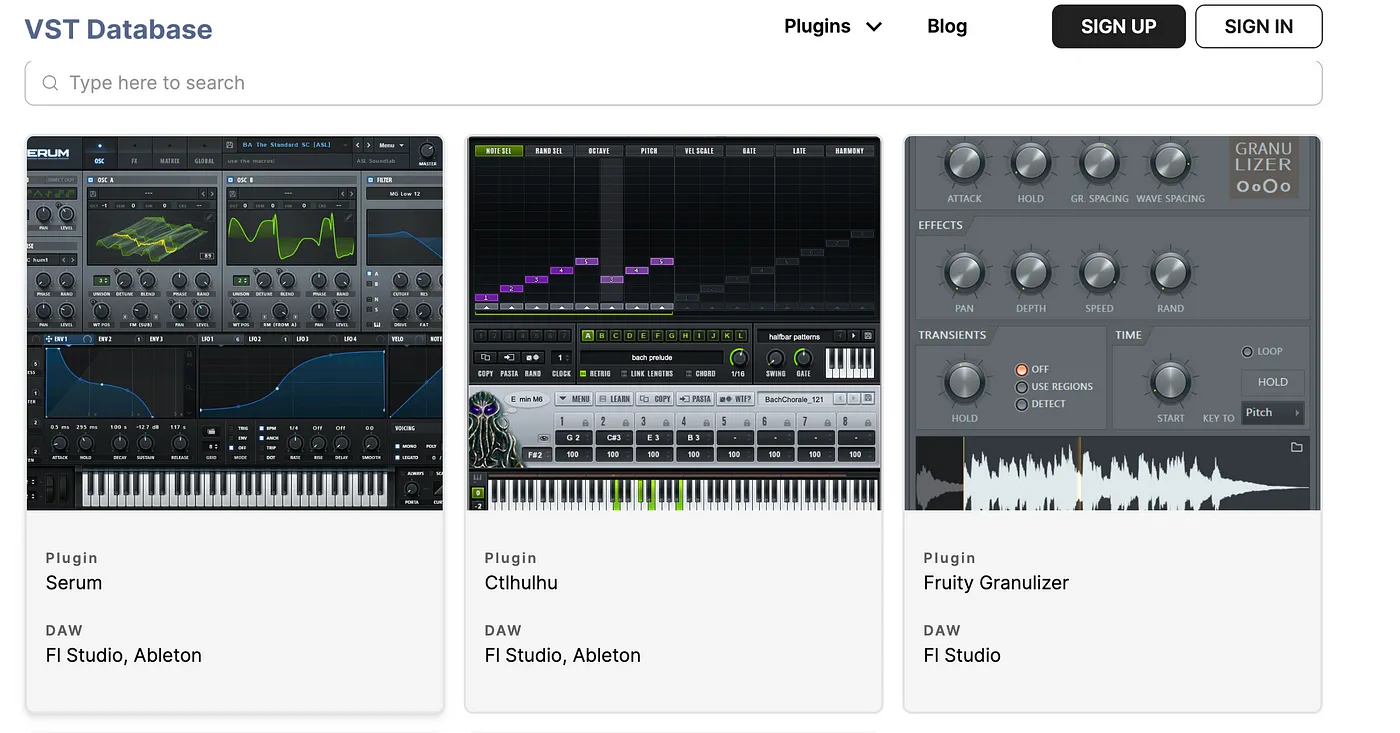Click the Granulizer Effects PAN knob
The image size is (1400, 733).
coord(964,272)
